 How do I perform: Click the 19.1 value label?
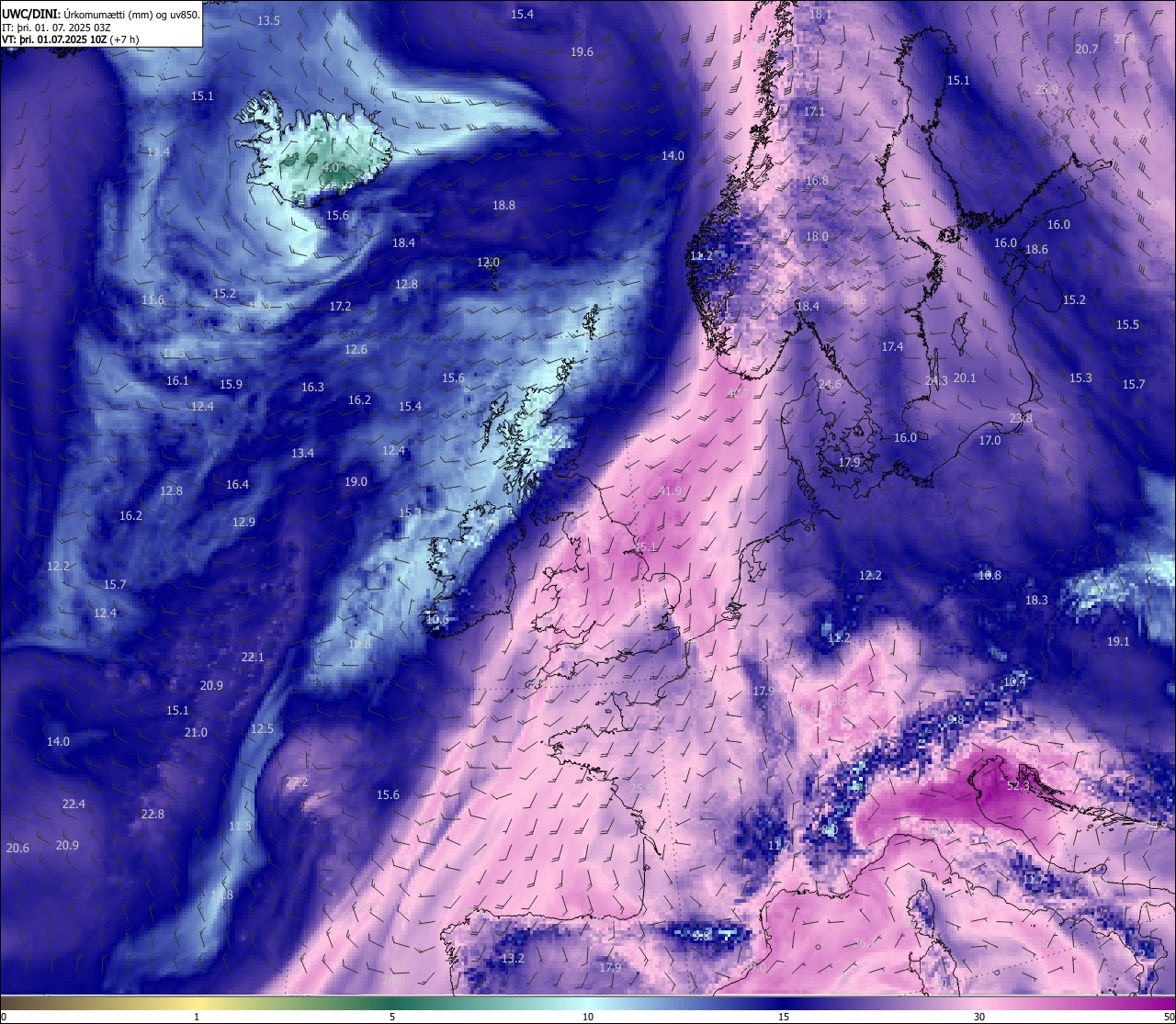click(1119, 642)
